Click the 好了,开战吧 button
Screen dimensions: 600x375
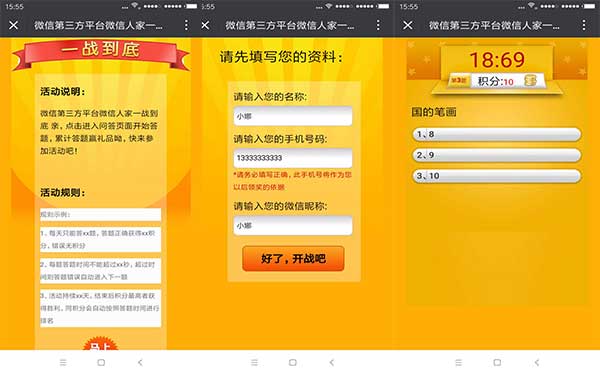coord(293,259)
